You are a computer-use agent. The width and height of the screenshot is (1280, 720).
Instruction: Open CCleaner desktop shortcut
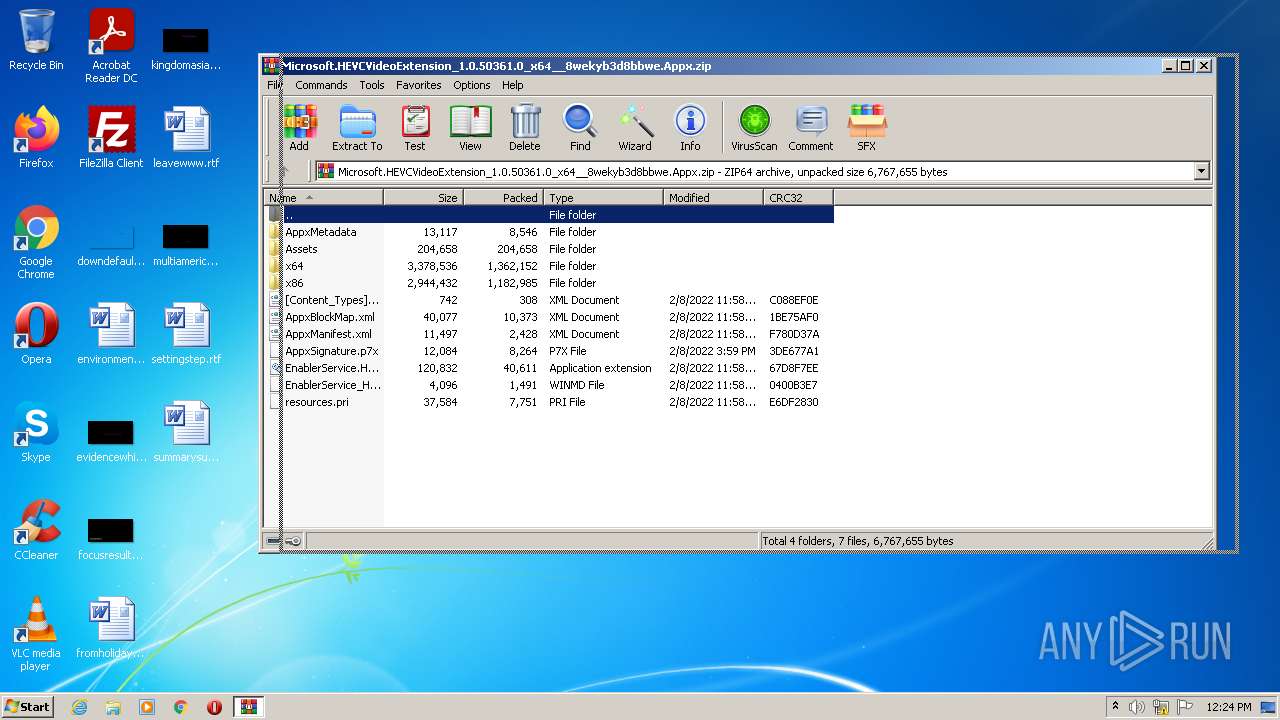[x=36, y=530]
